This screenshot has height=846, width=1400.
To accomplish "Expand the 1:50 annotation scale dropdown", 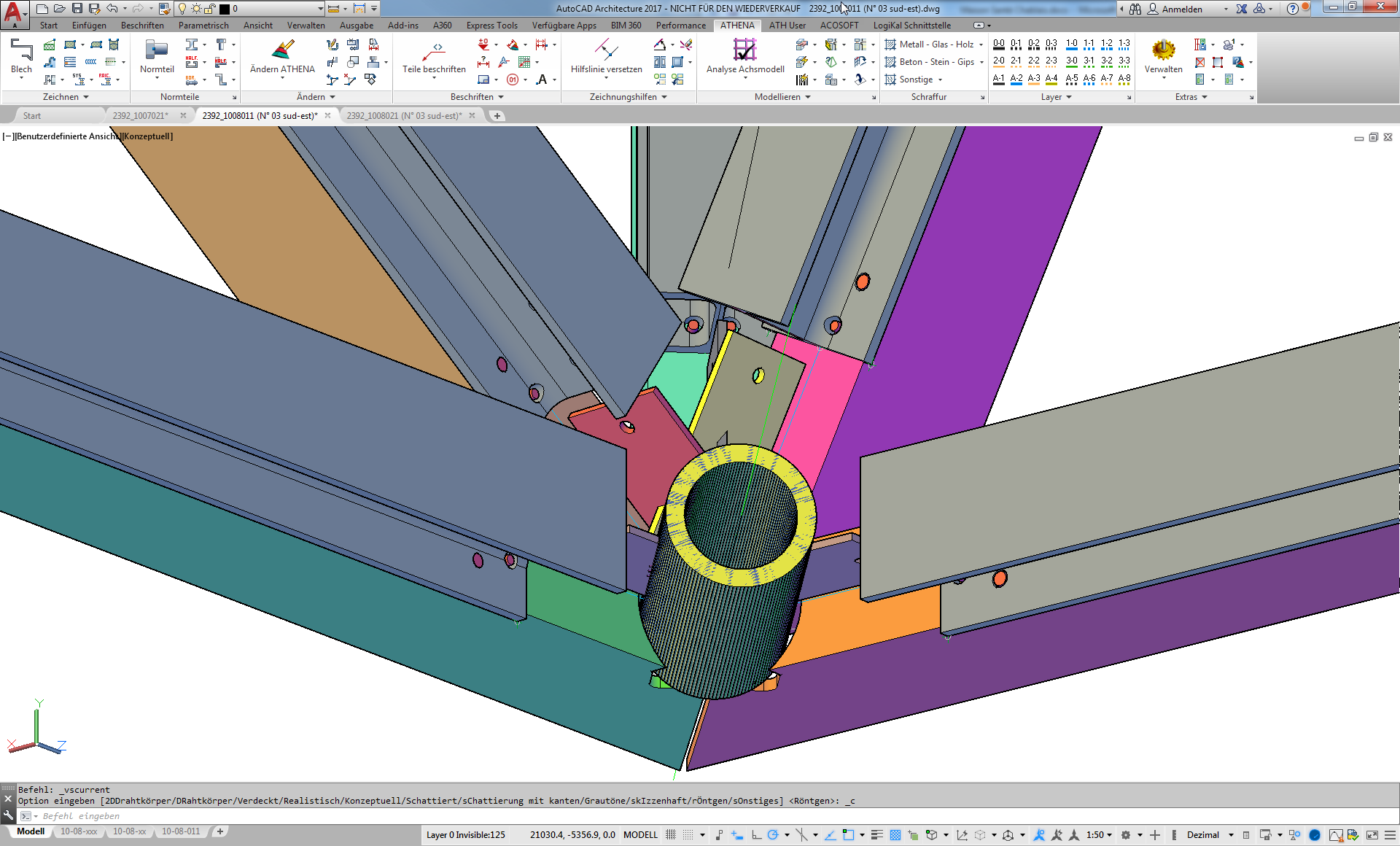I will coord(1100,835).
